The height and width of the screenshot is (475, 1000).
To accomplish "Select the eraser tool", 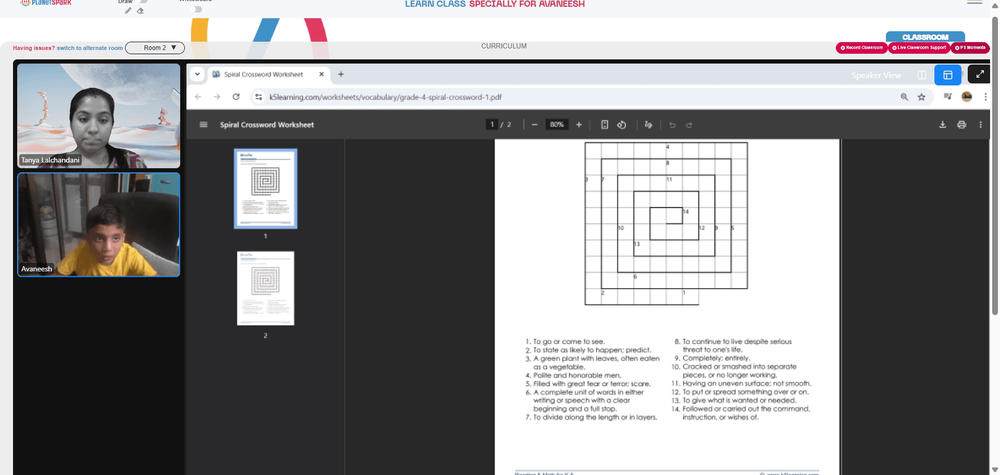I will tap(140, 10).
